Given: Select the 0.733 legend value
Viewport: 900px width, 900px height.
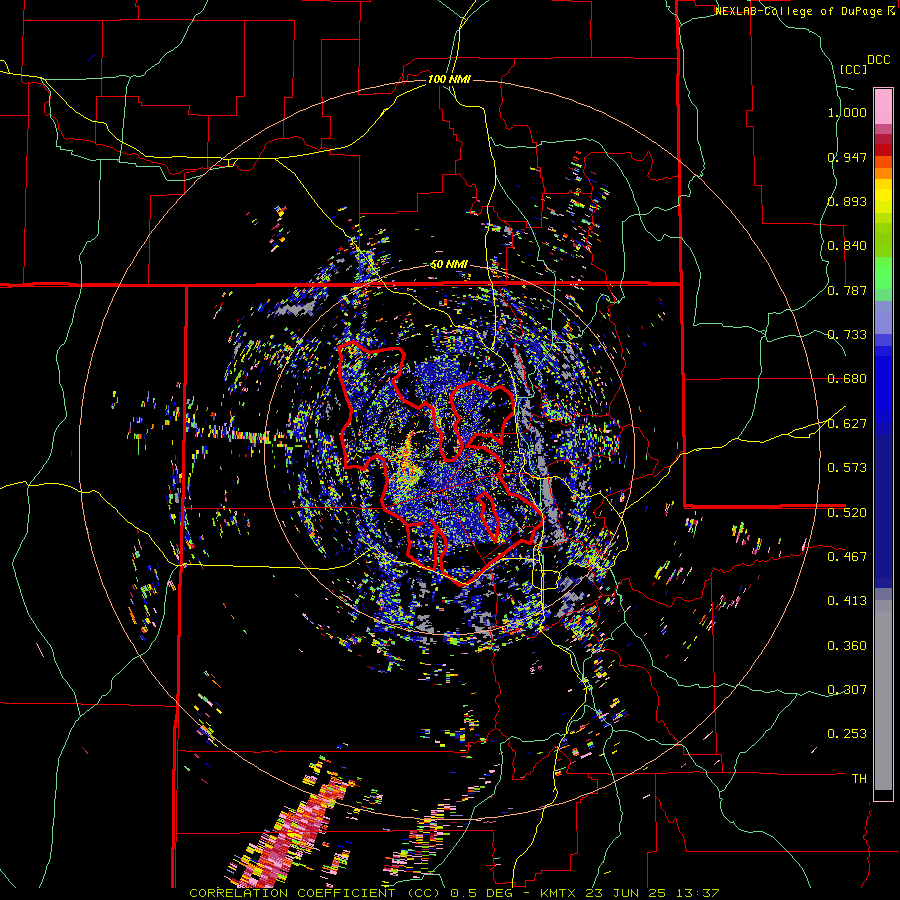Looking at the screenshot, I should 847,335.
